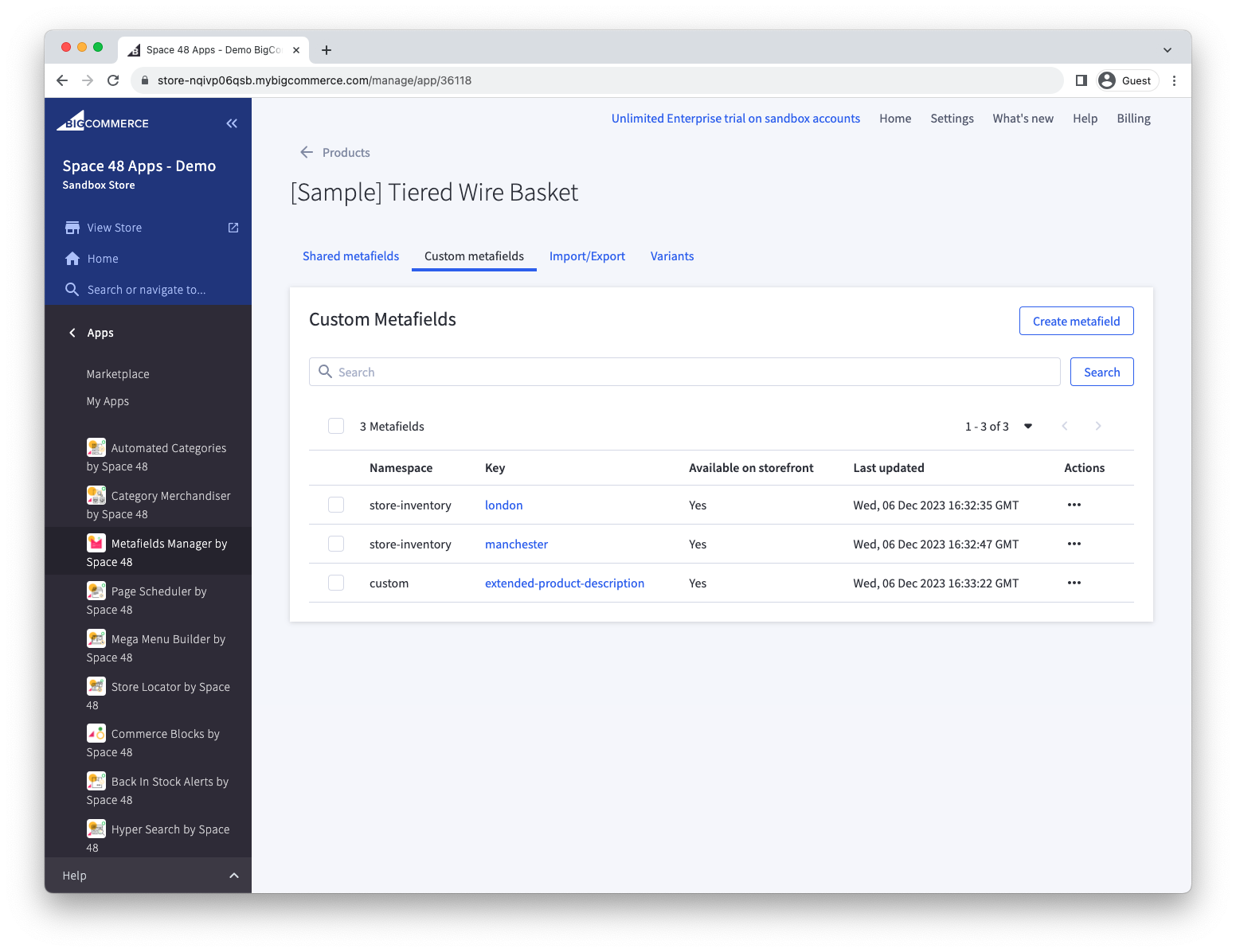Click Search or navigate to field

(x=147, y=290)
